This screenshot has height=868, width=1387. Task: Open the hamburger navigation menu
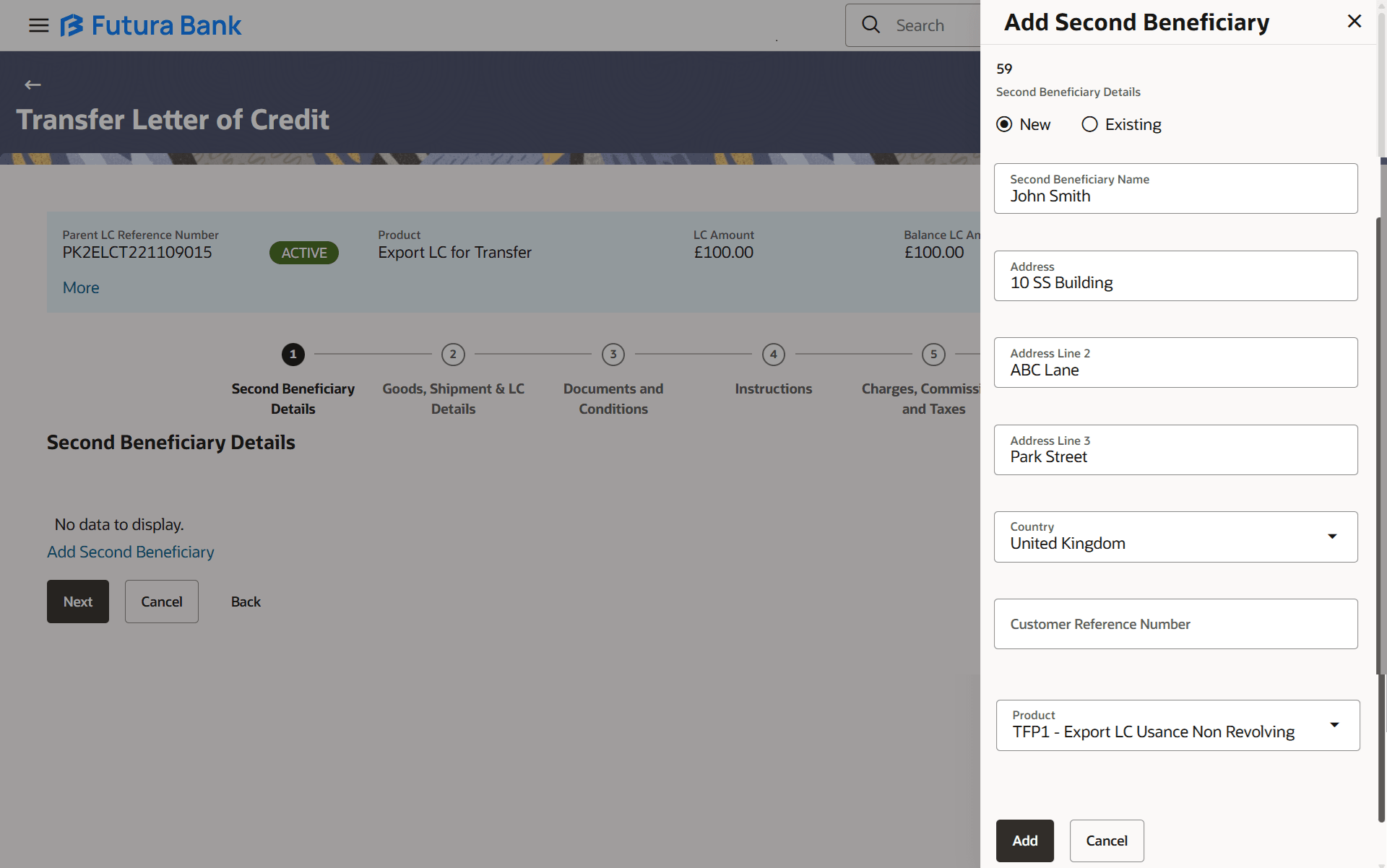pos(38,26)
